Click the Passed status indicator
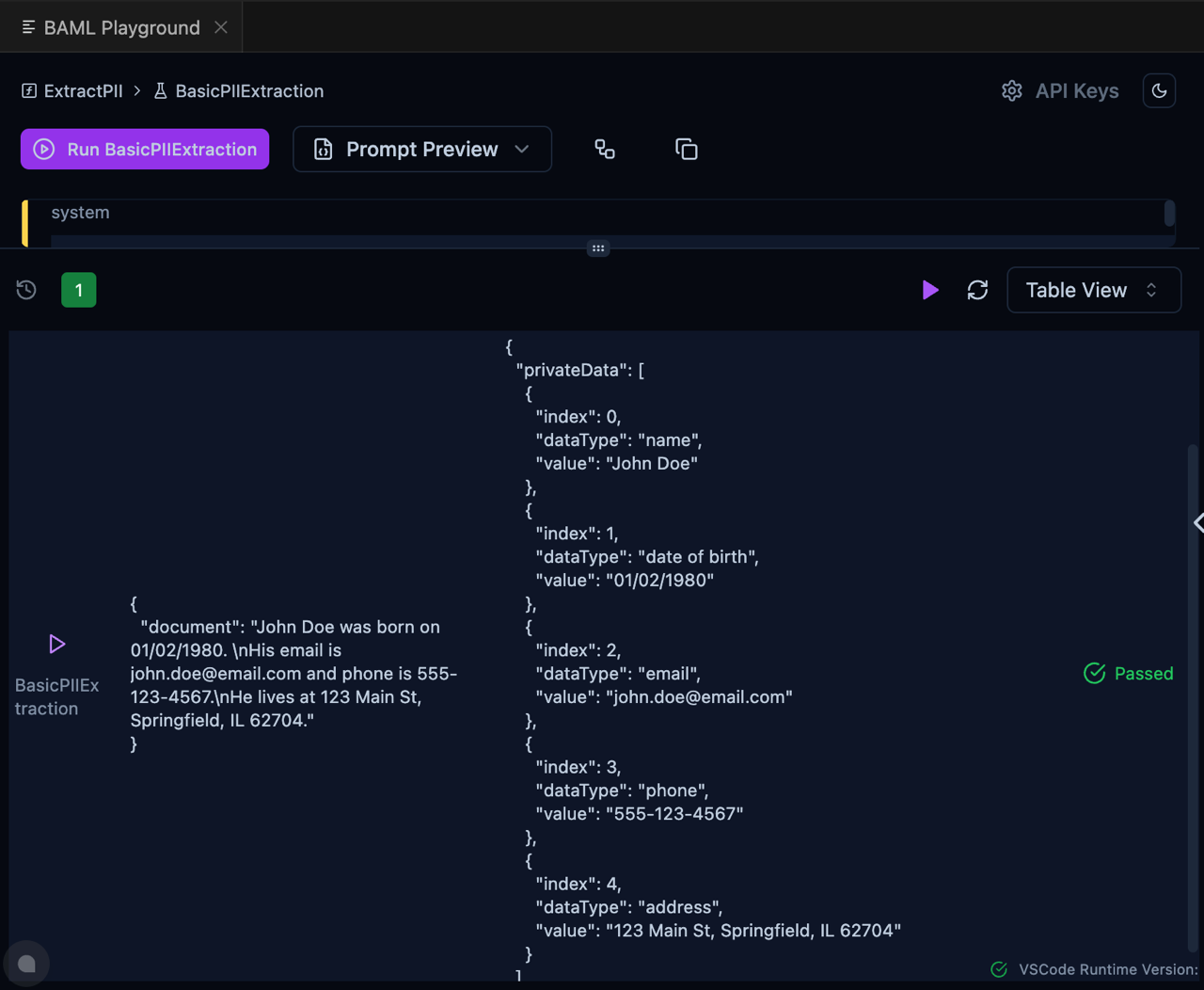This screenshot has width=1204, height=990. (x=1128, y=673)
